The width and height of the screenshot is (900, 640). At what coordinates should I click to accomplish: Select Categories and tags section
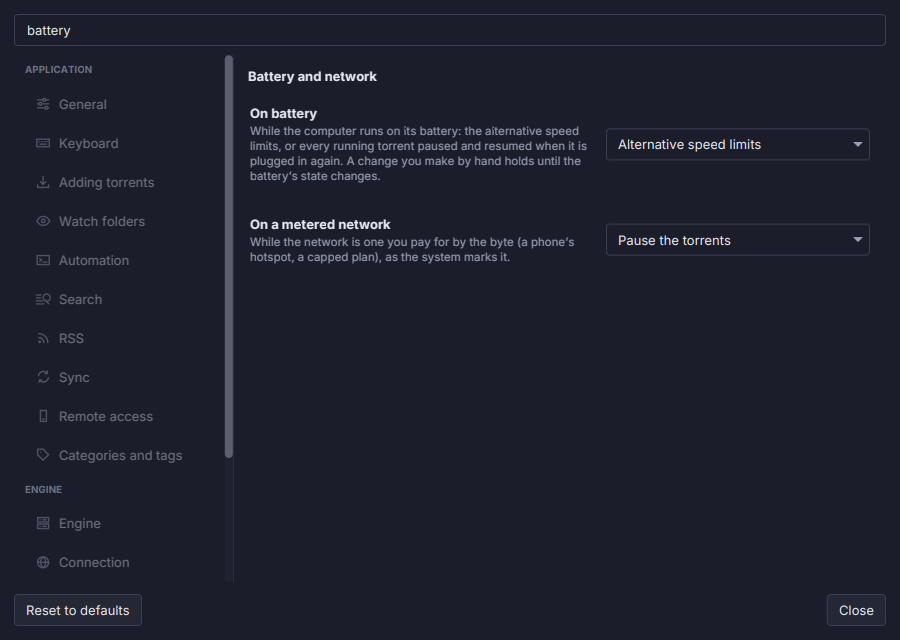[121, 455]
